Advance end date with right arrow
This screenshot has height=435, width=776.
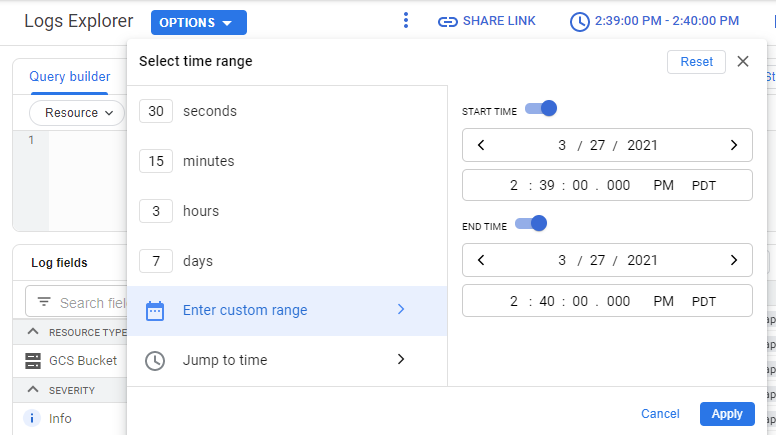734,260
